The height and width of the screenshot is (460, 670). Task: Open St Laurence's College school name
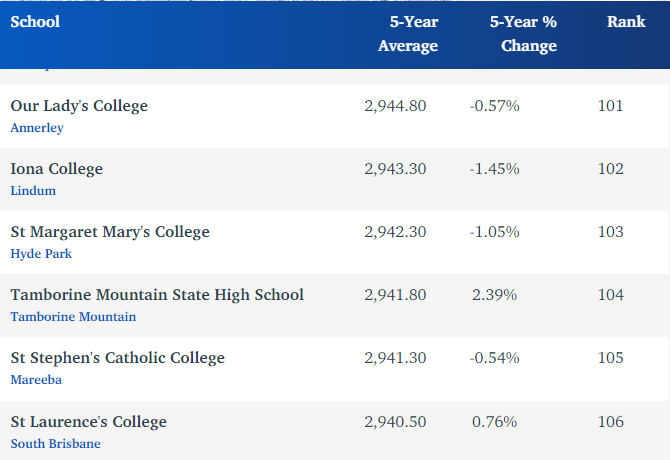(88, 420)
